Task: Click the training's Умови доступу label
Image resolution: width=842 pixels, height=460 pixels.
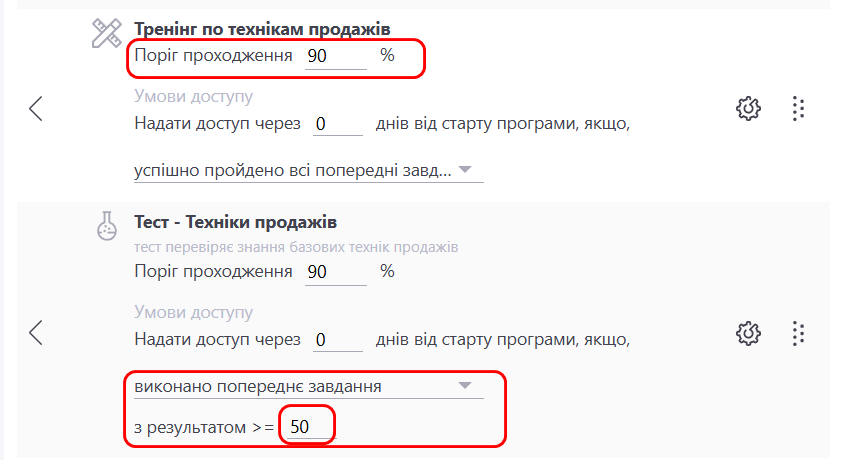Action: tap(193, 97)
